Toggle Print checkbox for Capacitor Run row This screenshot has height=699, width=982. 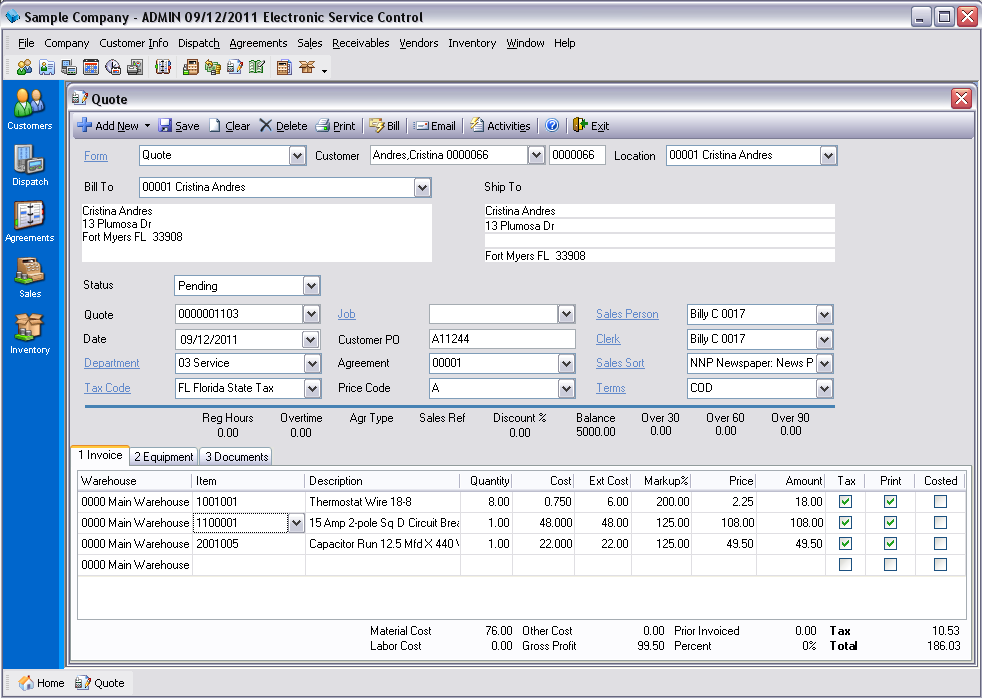pos(890,543)
